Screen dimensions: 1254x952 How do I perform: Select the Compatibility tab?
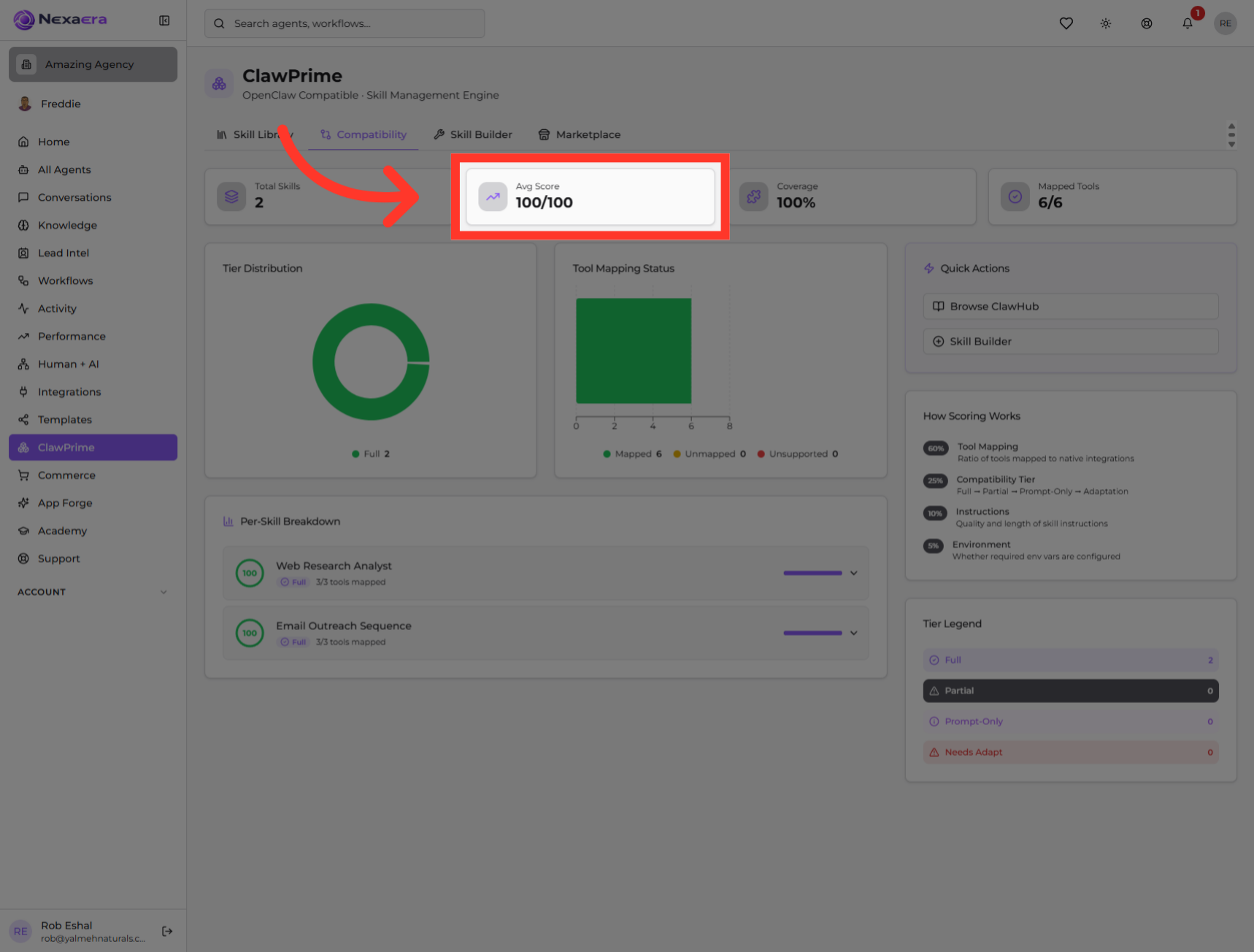(x=363, y=134)
